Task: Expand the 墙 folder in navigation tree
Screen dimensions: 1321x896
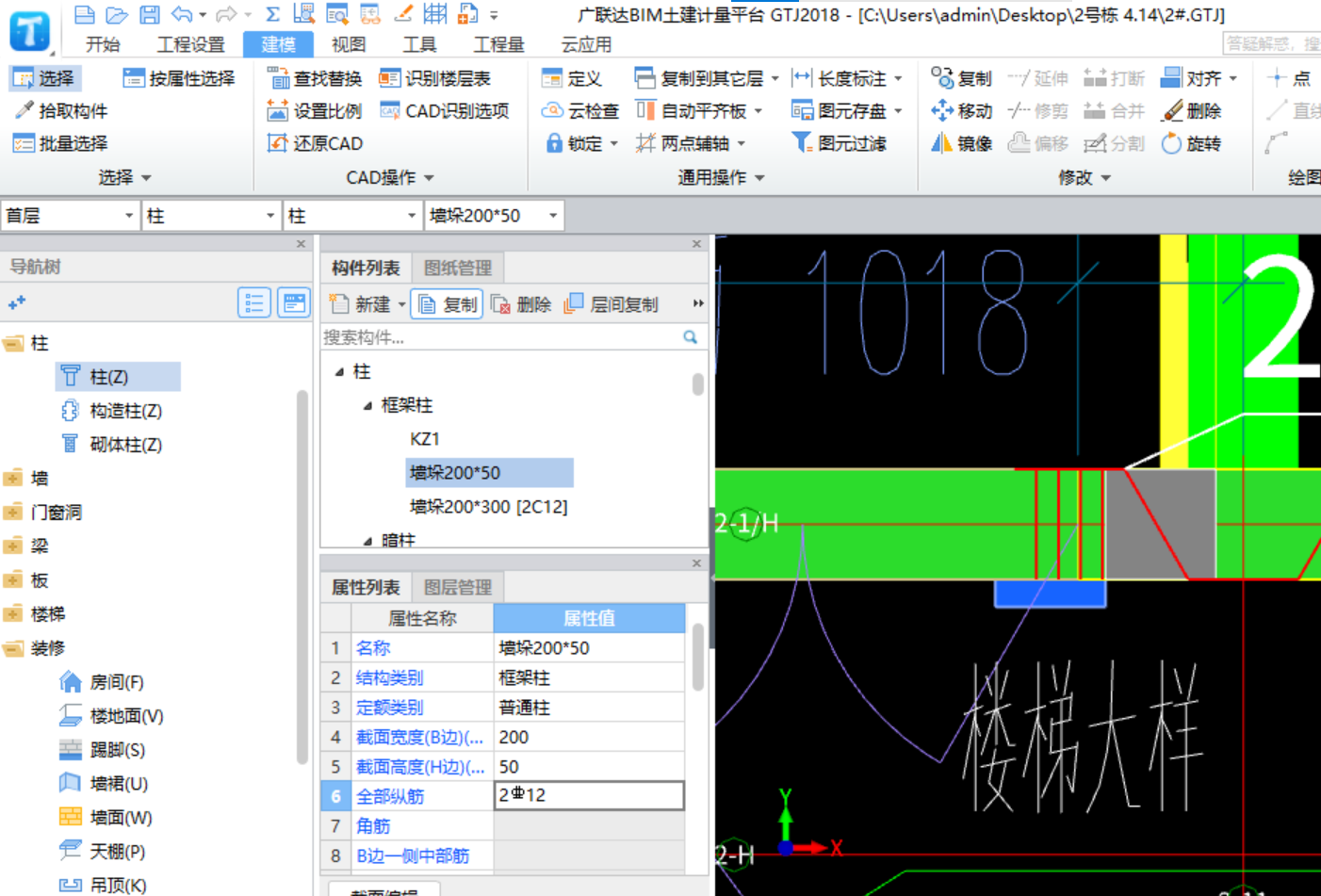Action: pos(13,479)
